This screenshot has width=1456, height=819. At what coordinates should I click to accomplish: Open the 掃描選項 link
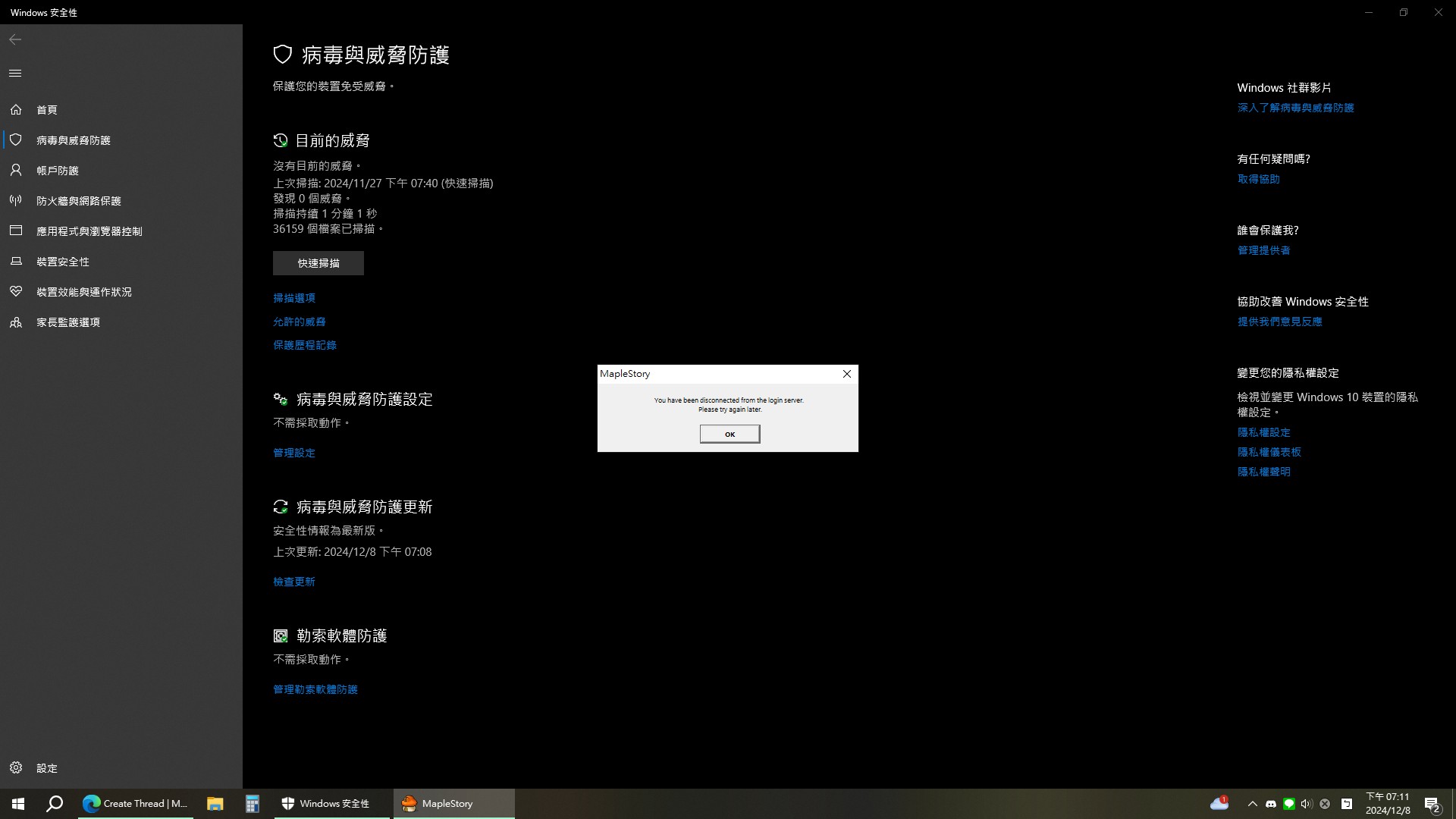[294, 298]
